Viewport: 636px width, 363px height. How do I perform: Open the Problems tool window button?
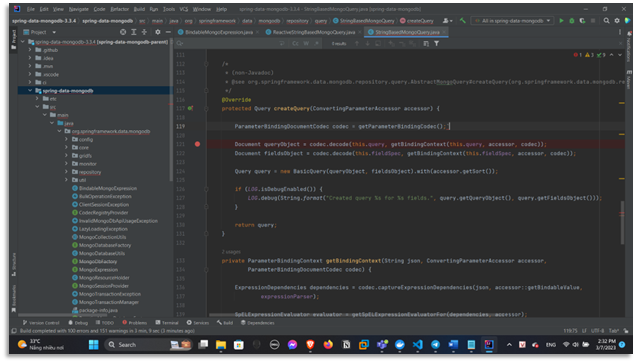click(135, 323)
